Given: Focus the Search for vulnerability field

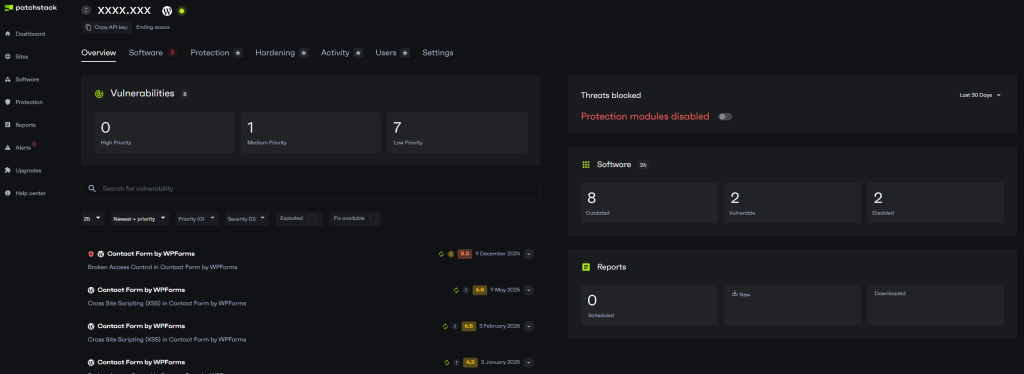Looking at the screenshot, I should (x=311, y=189).
